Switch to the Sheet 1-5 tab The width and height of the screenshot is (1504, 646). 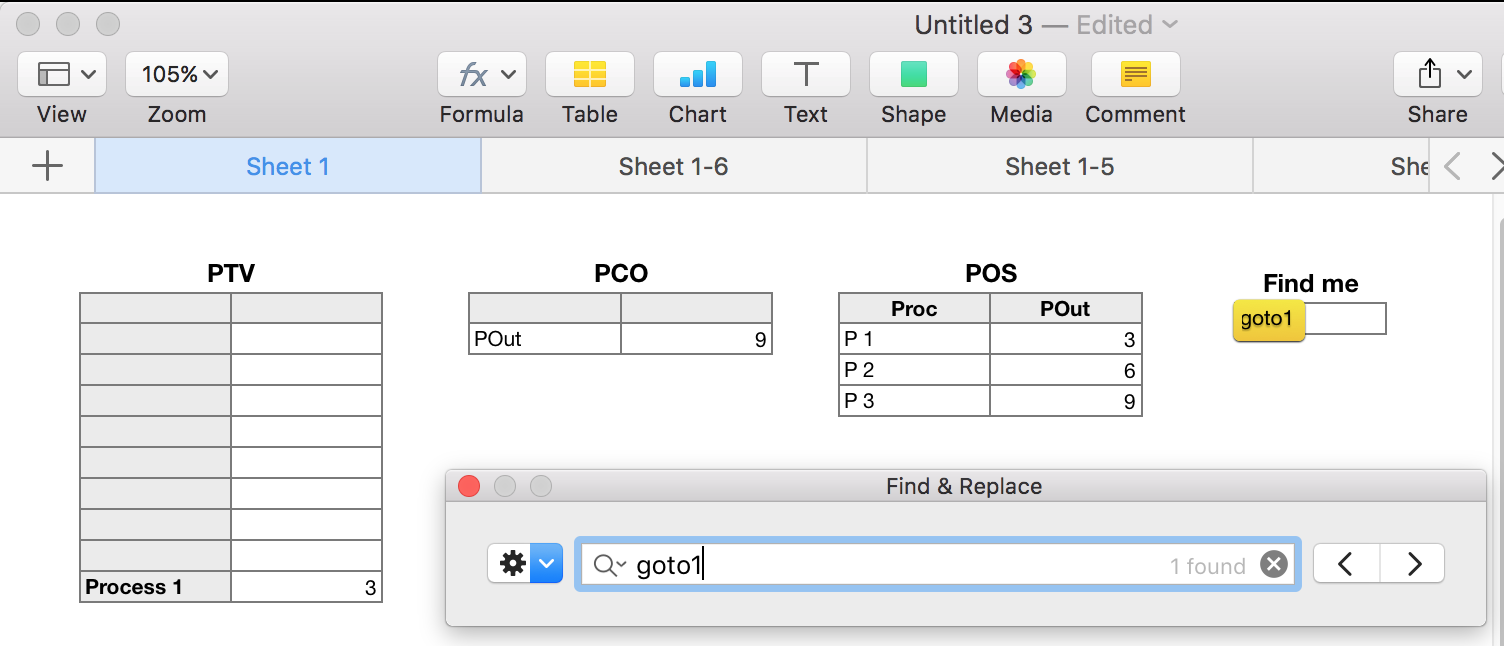tap(1059, 166)
